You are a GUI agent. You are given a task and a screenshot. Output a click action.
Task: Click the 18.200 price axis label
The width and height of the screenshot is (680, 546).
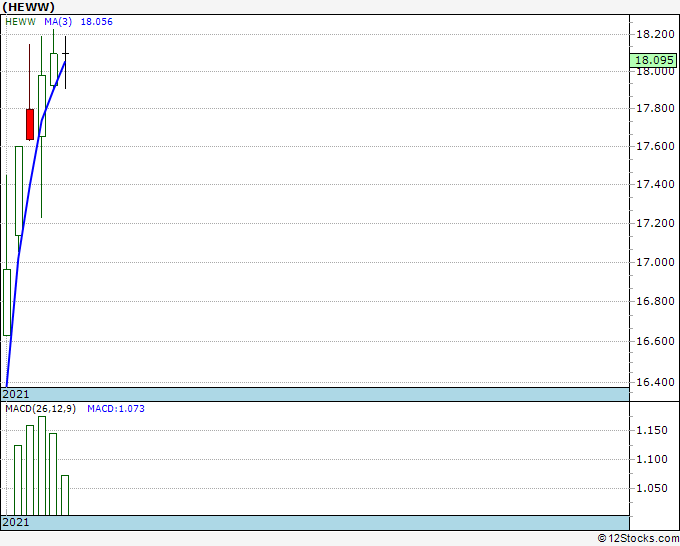(655, 34)
